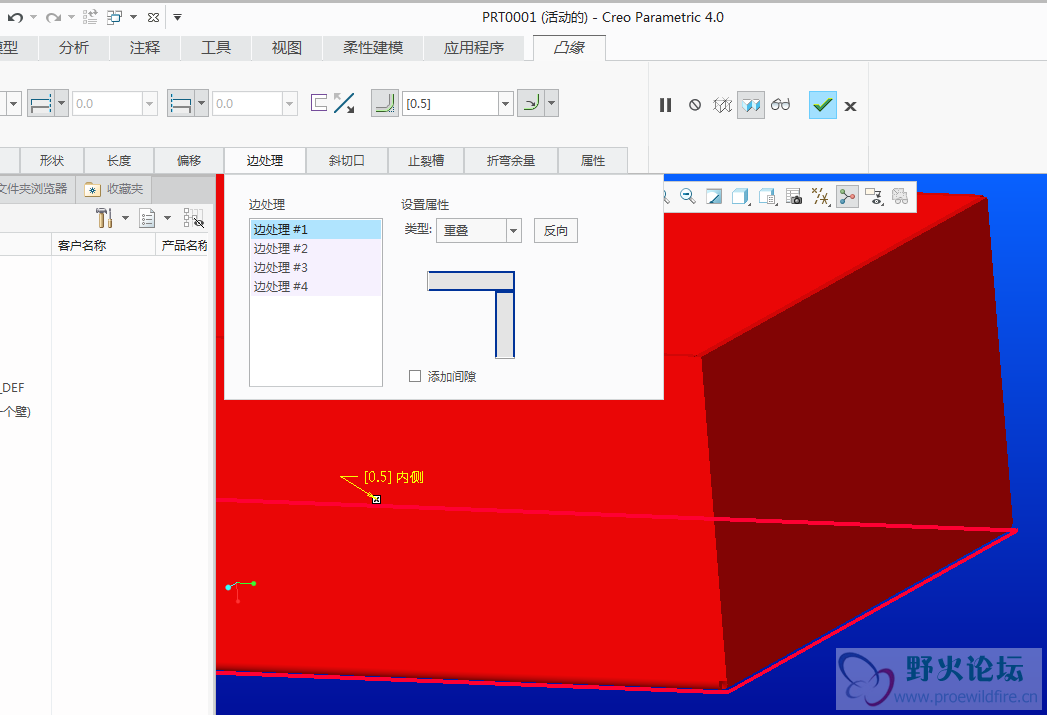The width and height of the screenshot is (1047, 715).
Task: Undo the last action
Action: (x=15, y=17)
